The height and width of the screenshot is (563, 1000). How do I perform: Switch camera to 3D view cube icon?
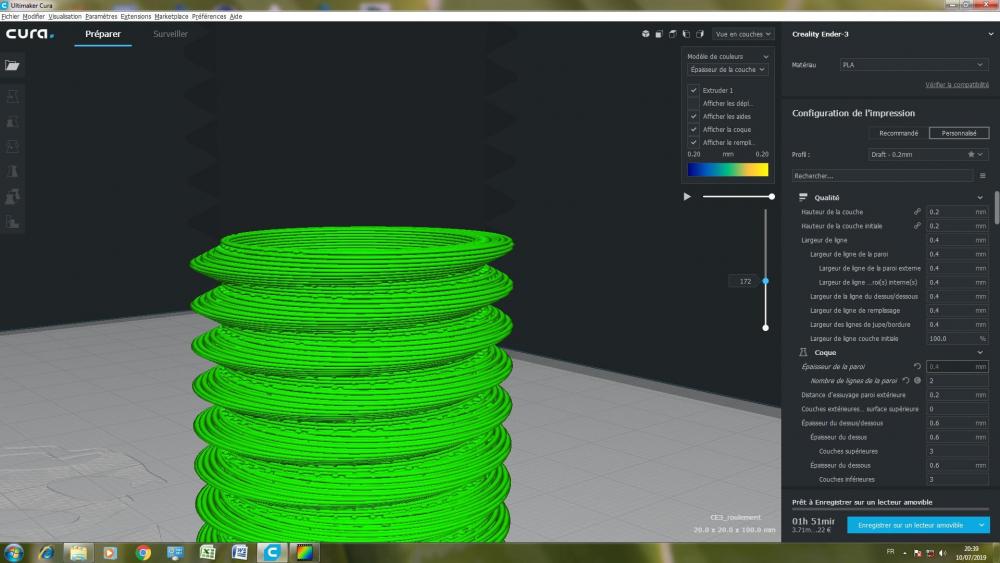coord(645,34)
